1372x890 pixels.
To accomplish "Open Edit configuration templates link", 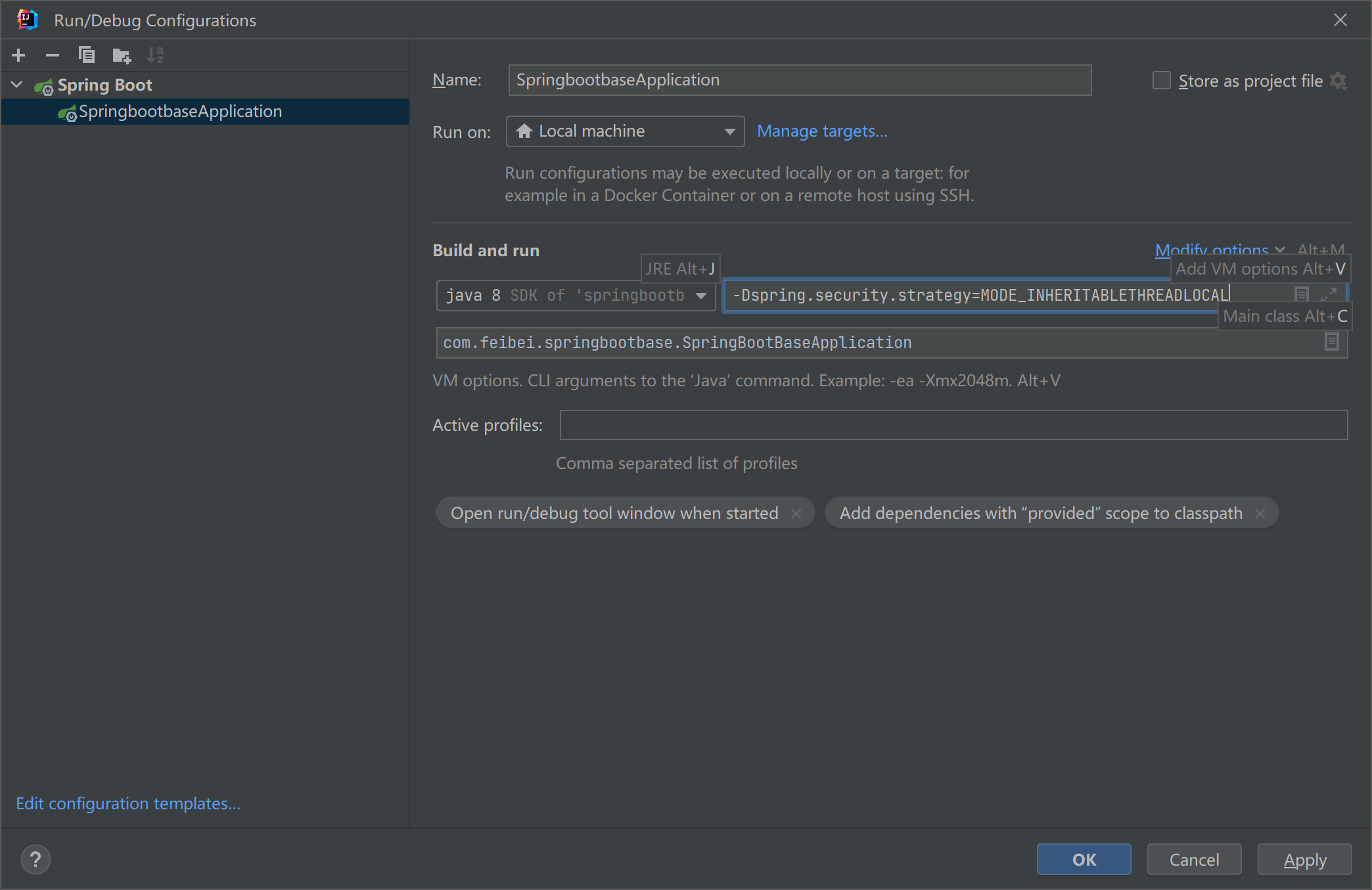I will tap(128, 803).
